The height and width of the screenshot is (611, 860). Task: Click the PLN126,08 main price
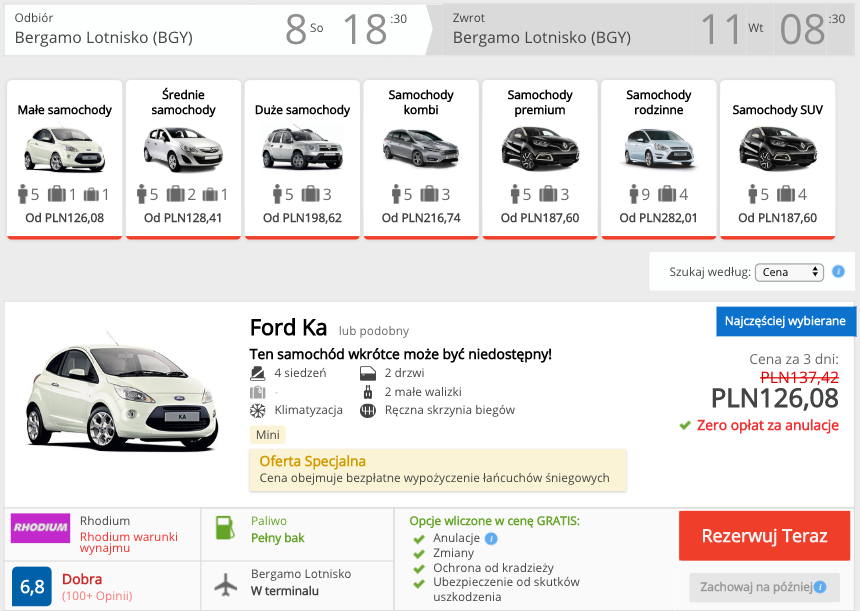(775, 399)
